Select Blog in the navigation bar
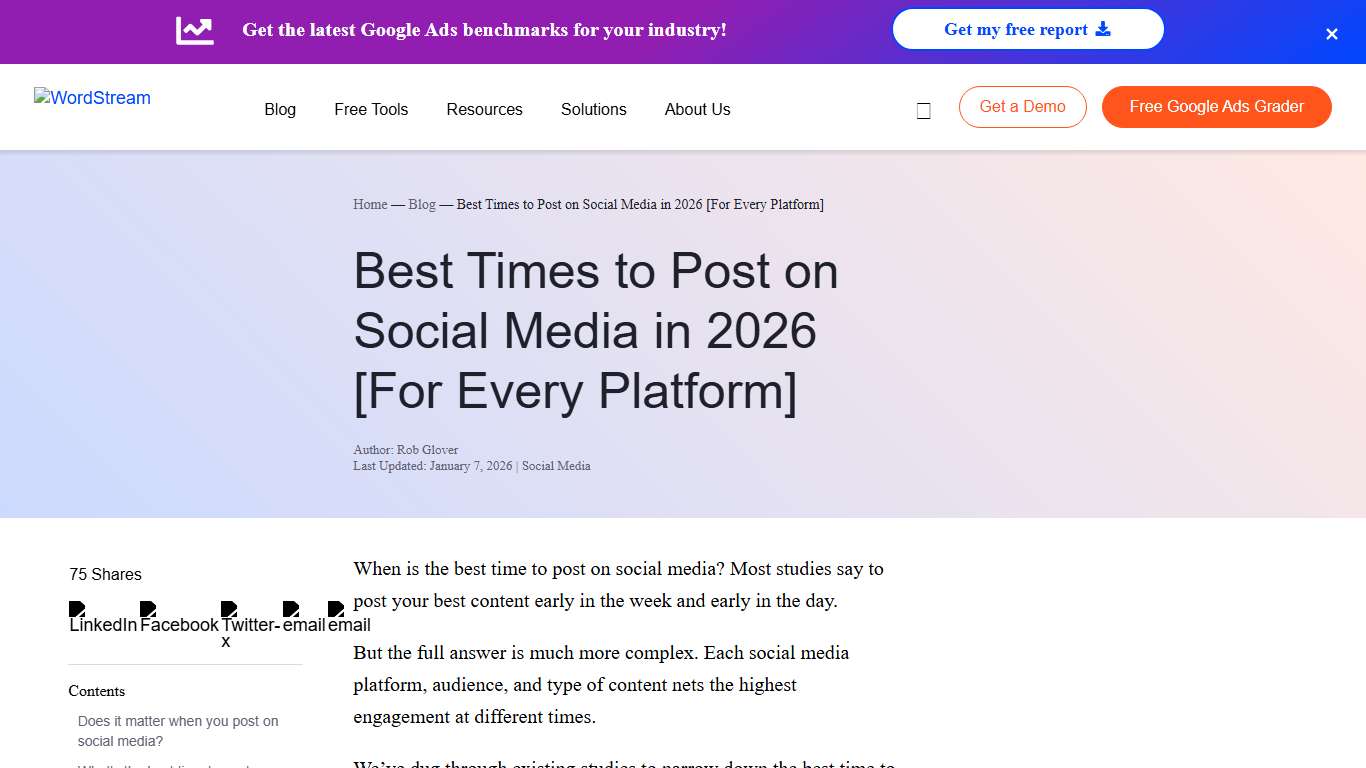 click(x=279, y=109)
